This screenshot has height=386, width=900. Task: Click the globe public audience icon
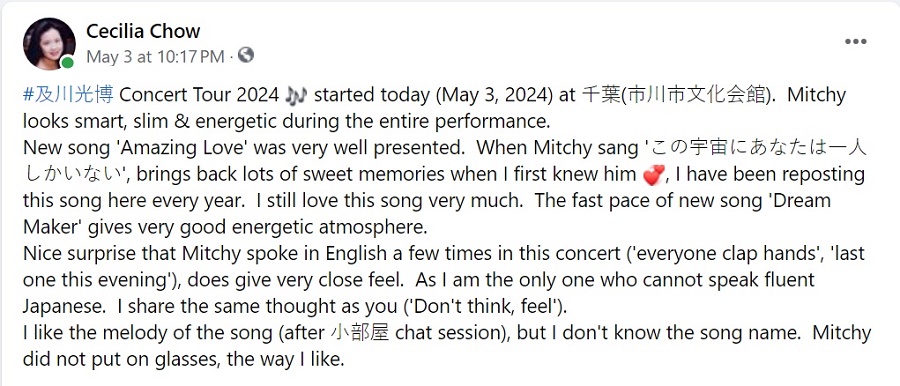coord(246,55)
